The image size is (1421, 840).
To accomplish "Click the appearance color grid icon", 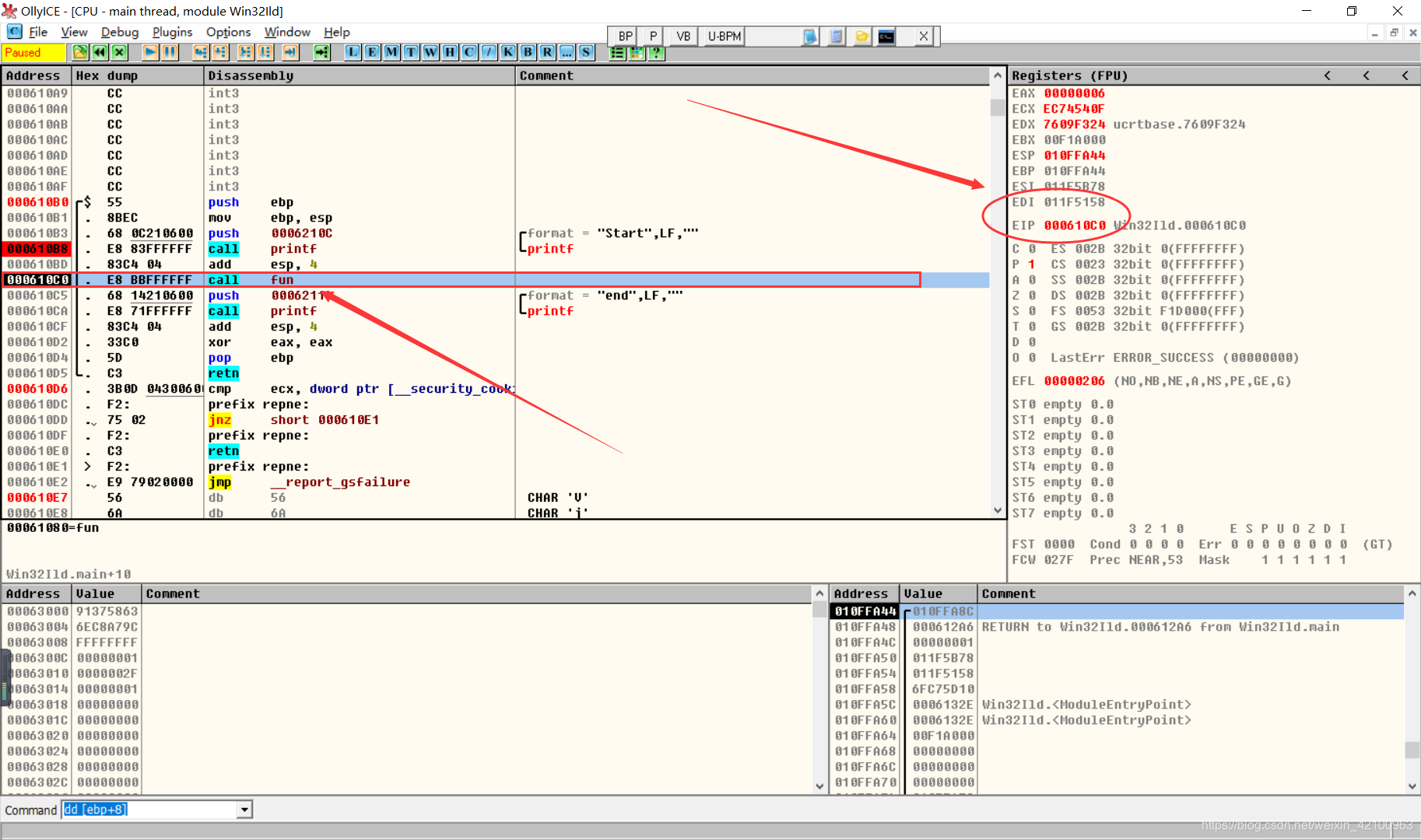I will click(637, 52).
